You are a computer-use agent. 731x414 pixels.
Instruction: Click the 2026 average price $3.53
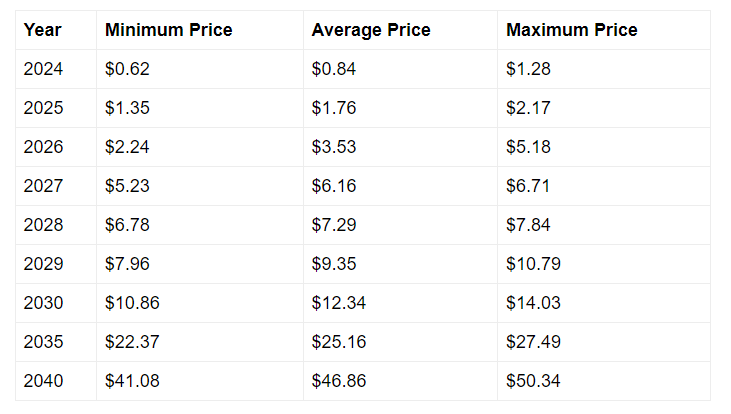[334, 147]
